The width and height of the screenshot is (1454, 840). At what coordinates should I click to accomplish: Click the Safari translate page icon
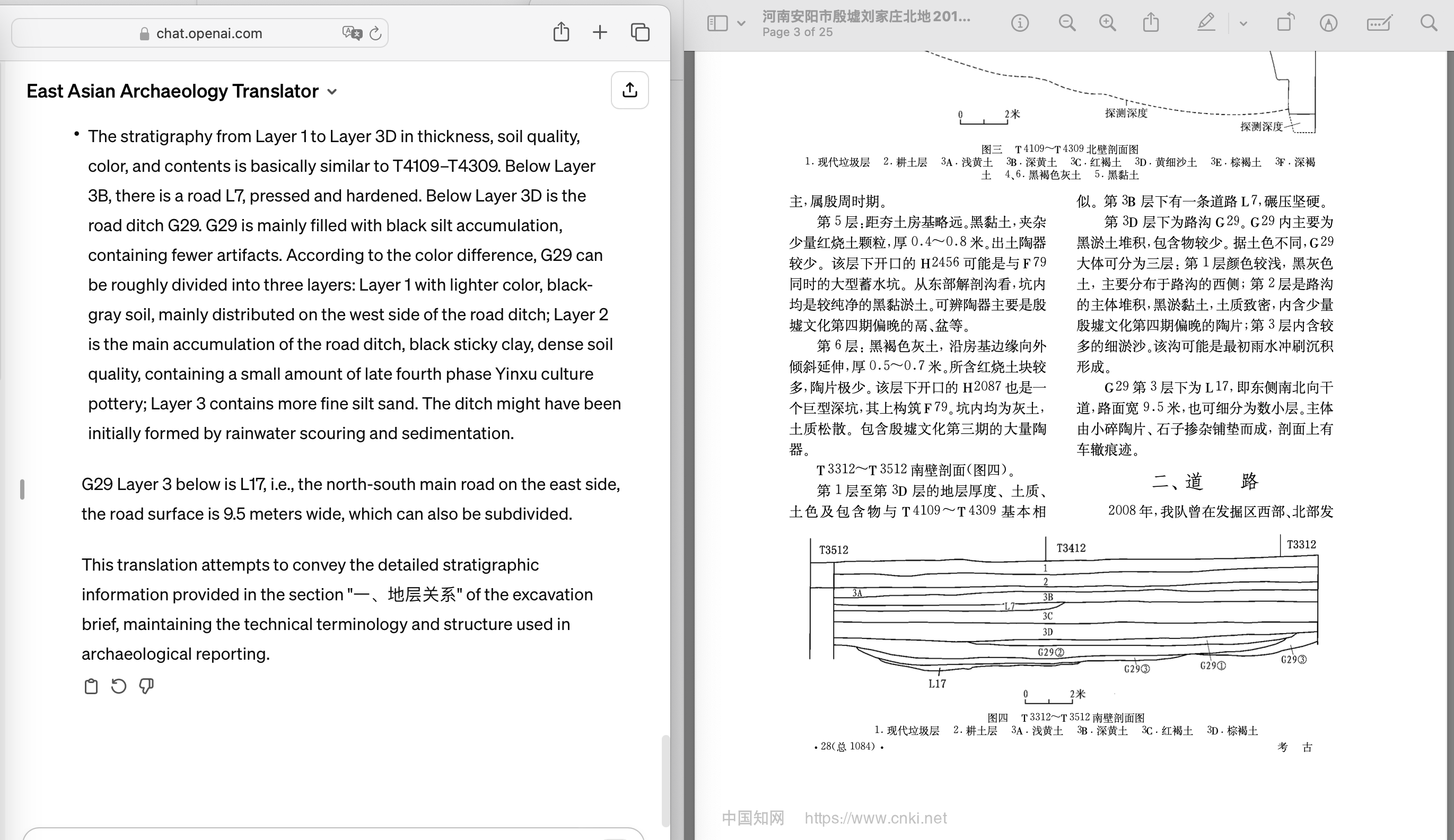[352, 33]
